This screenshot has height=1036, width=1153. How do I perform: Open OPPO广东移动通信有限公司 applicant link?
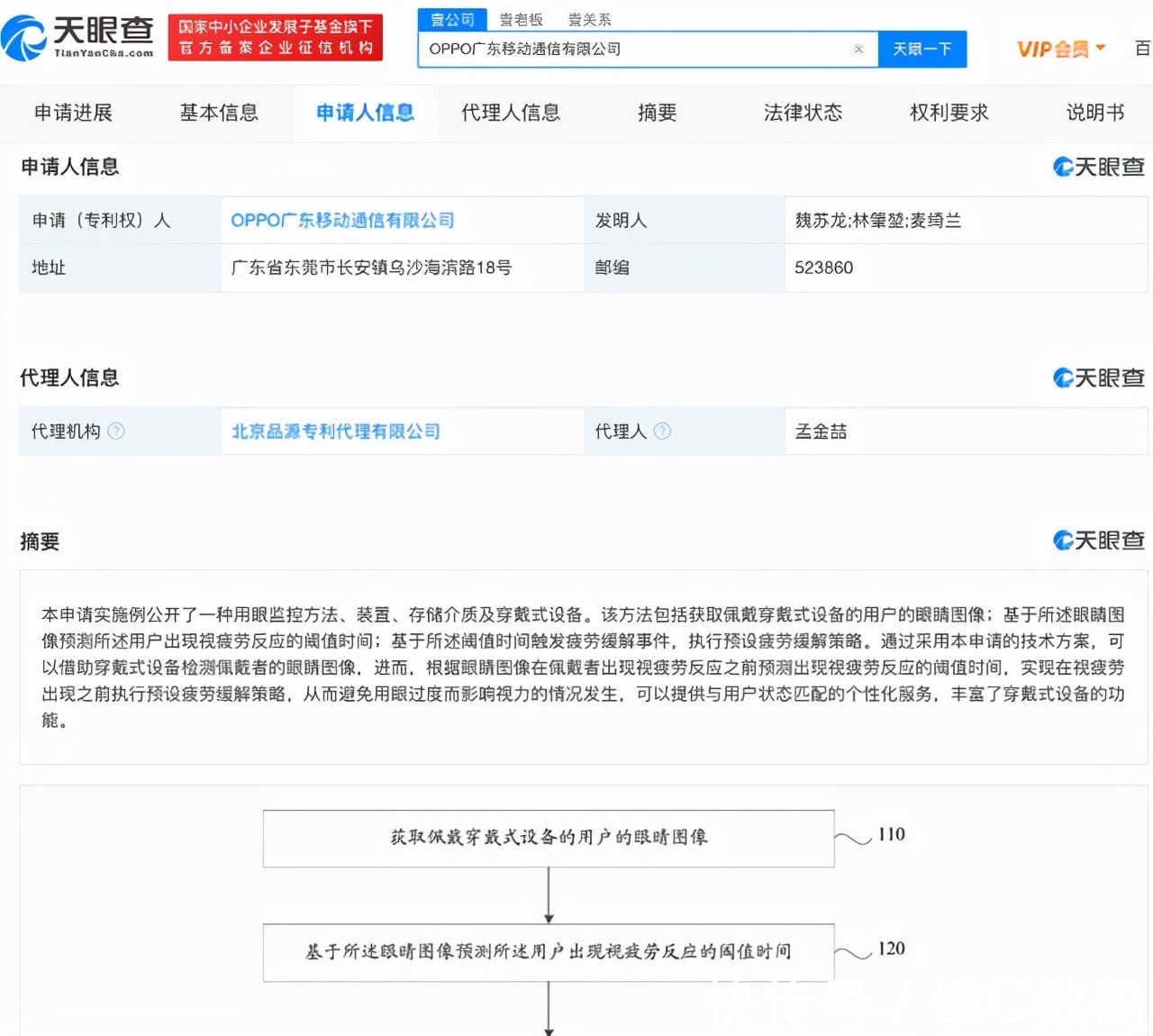(x=342, y=221)
